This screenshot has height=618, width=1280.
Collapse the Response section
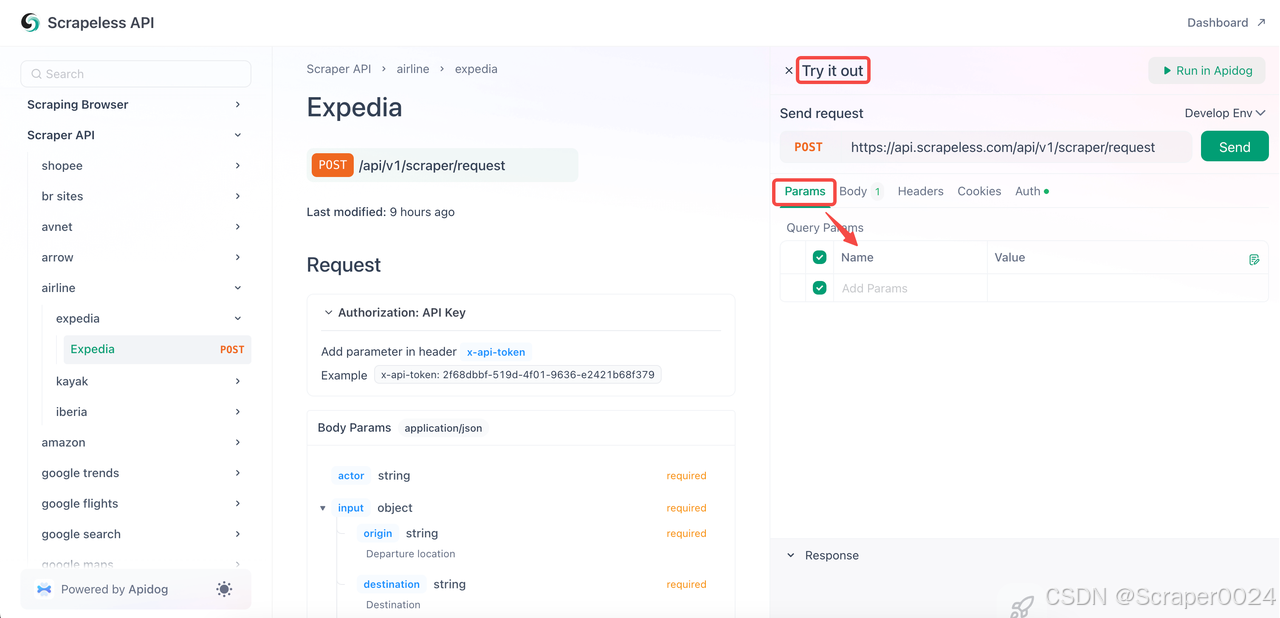pos(791,555)
